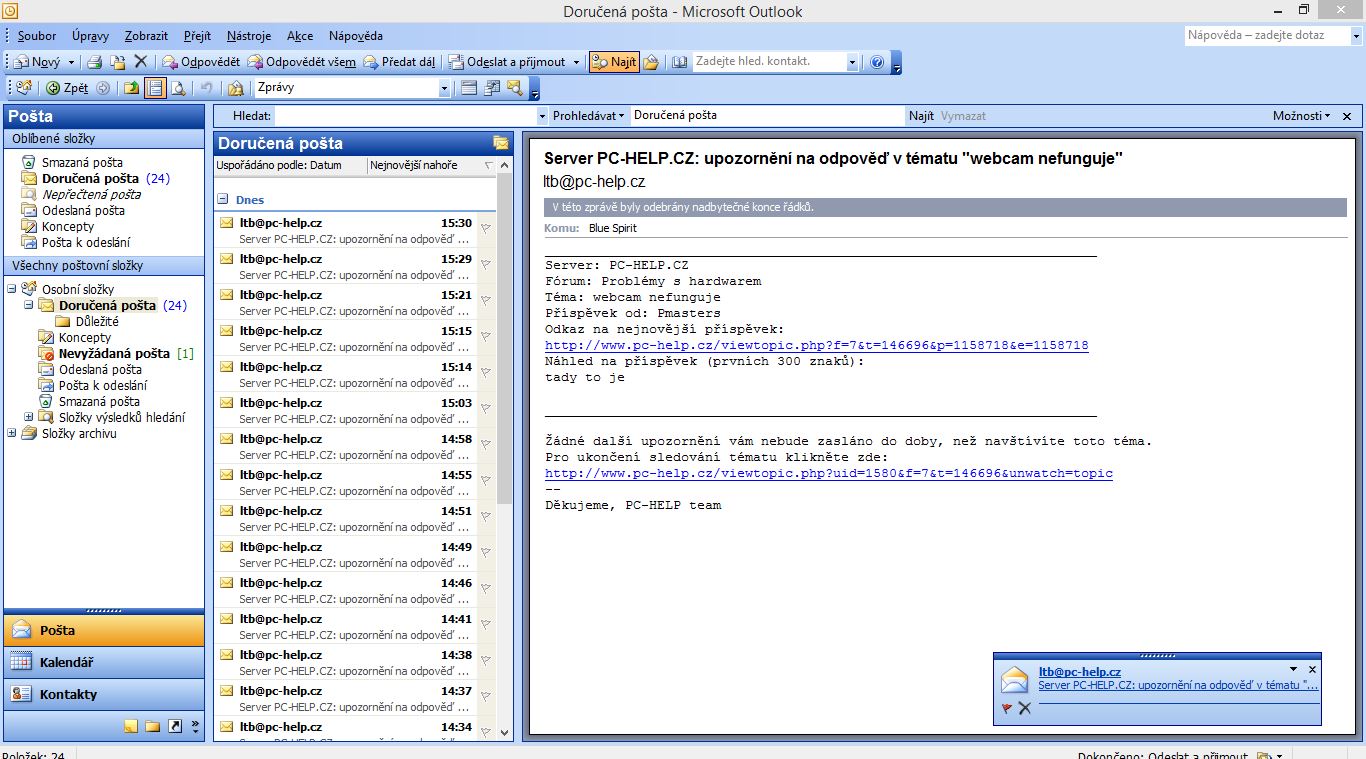Open Outlook Help question mark icon

click(877, 62)
